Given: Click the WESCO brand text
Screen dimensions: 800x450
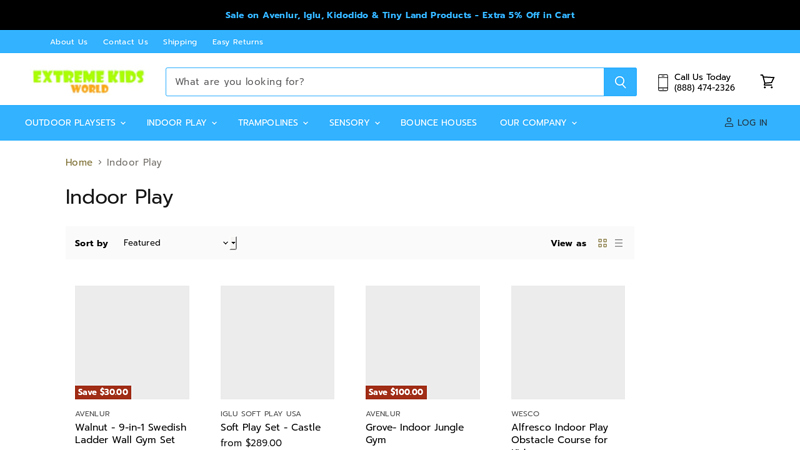Looking at the screenshot, I should pyautogui.click(x=525, y=414).
